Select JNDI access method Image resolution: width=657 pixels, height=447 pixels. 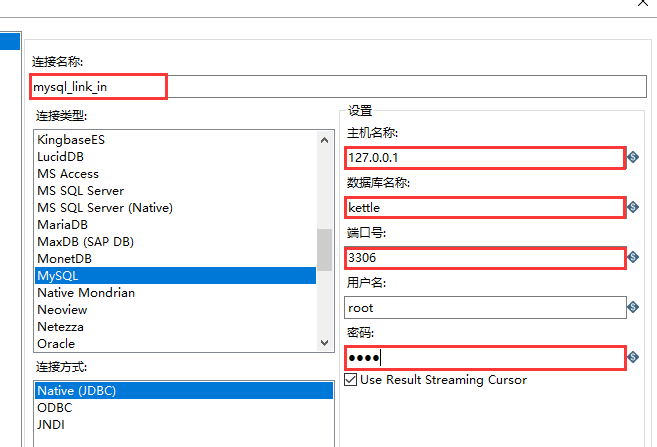[x=184, y=424]
